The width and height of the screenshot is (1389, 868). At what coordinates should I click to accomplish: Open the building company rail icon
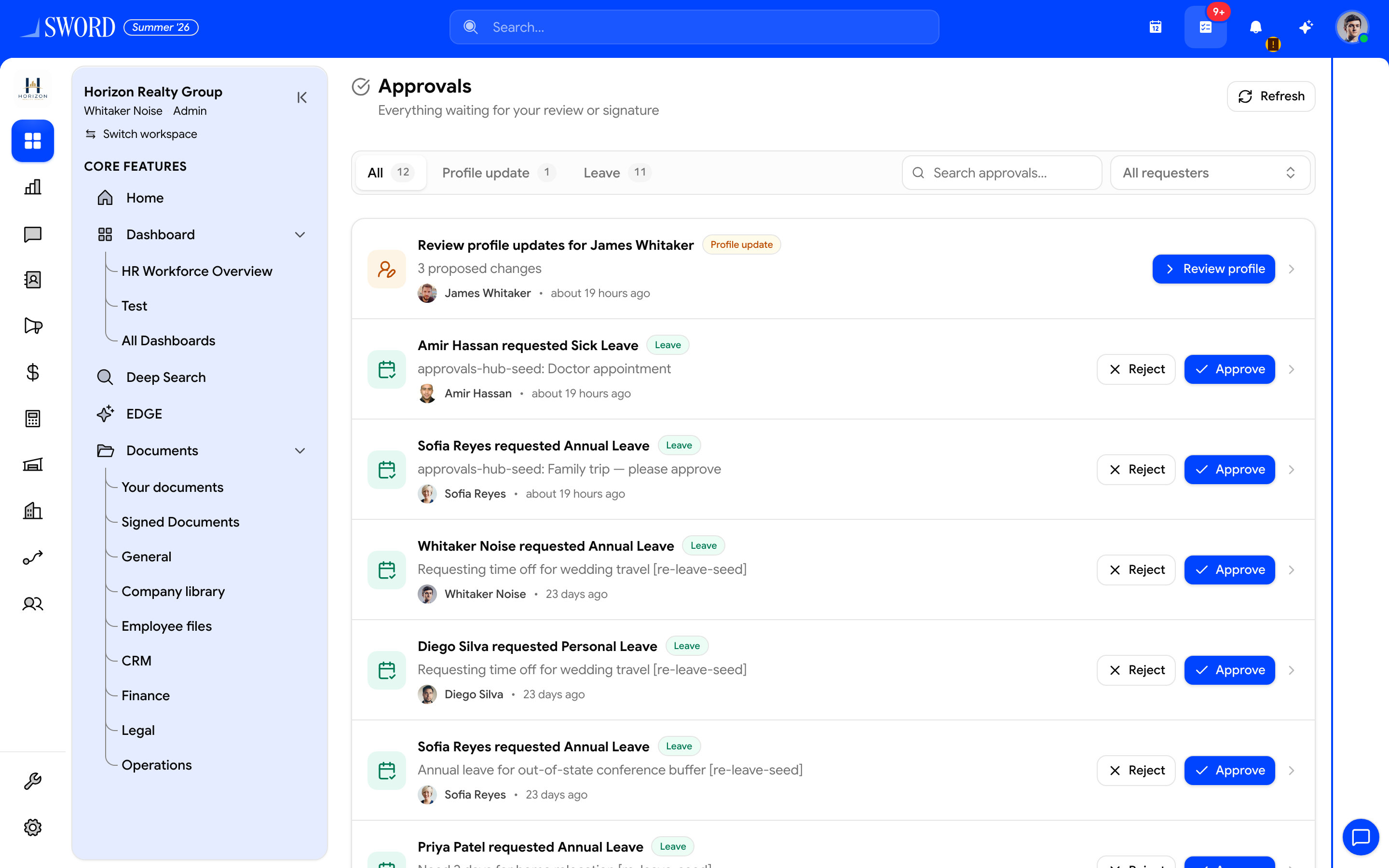33,511
